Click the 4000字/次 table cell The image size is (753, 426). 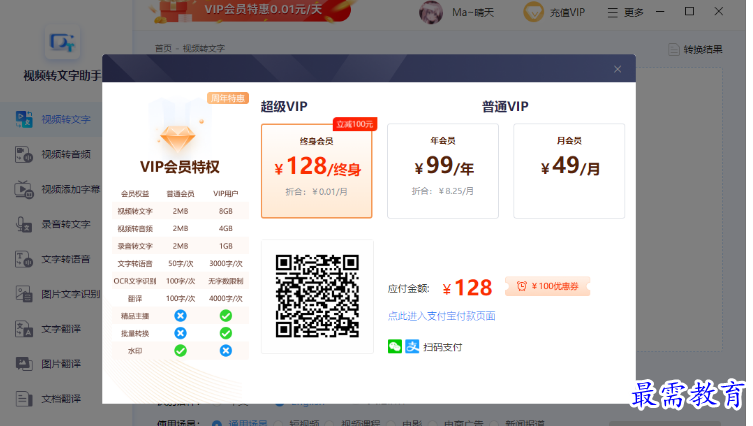226,298
